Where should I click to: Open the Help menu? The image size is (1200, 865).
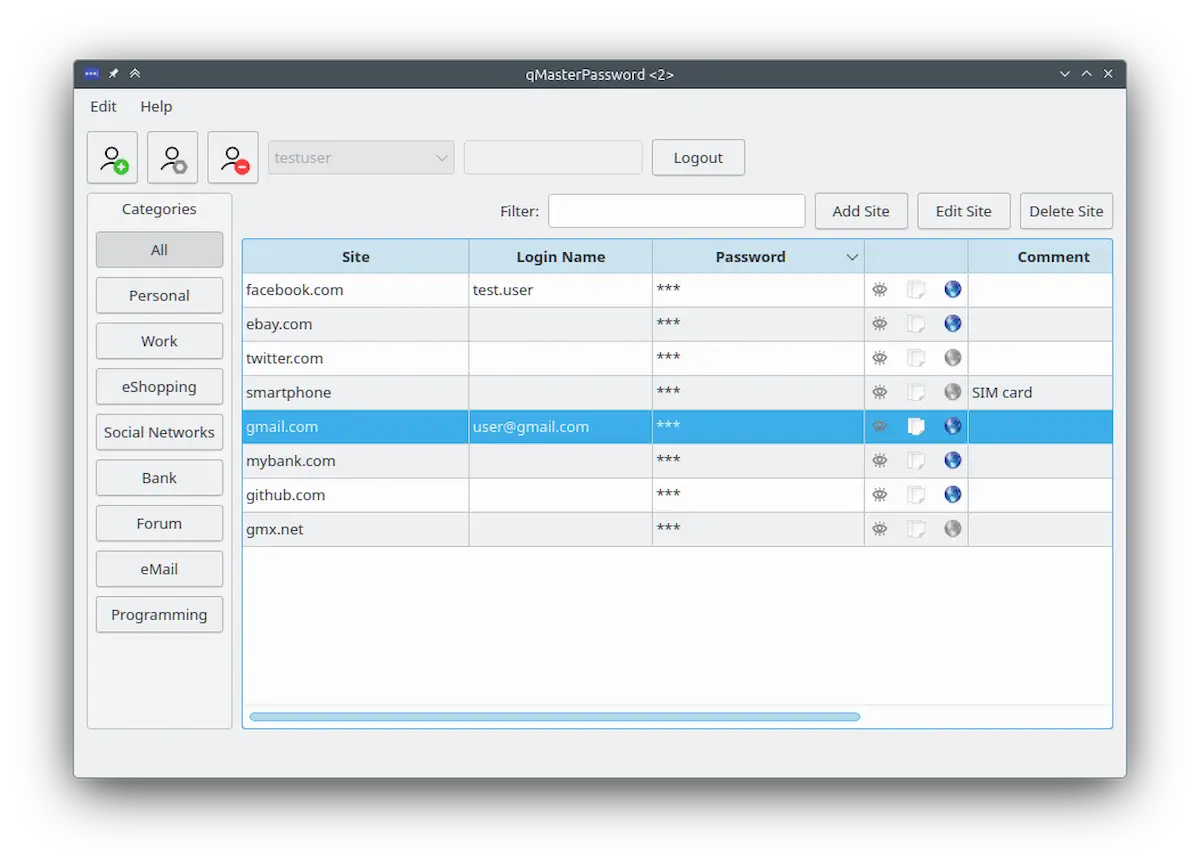[156, 106]
